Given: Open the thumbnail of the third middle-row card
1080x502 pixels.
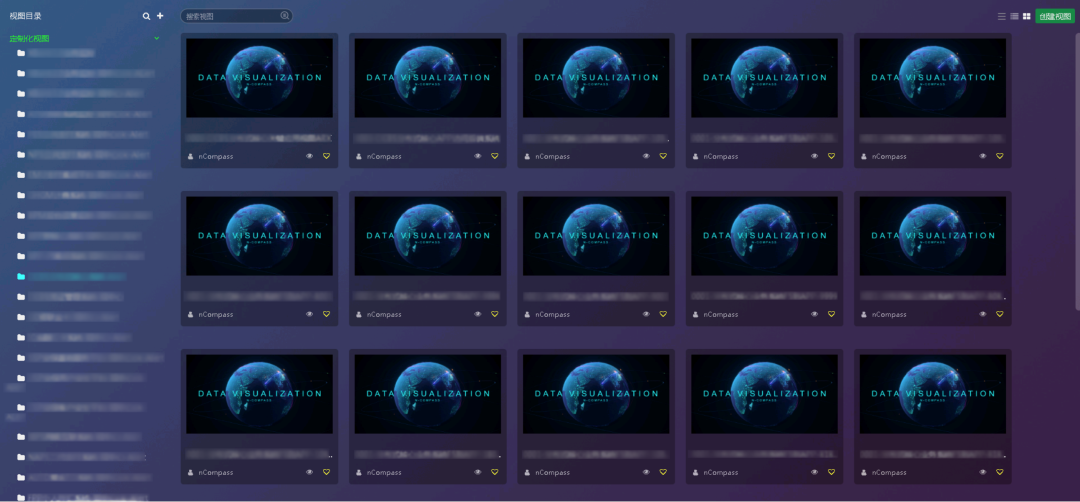Looking at the screenshot, I should (x=596, y=236).
